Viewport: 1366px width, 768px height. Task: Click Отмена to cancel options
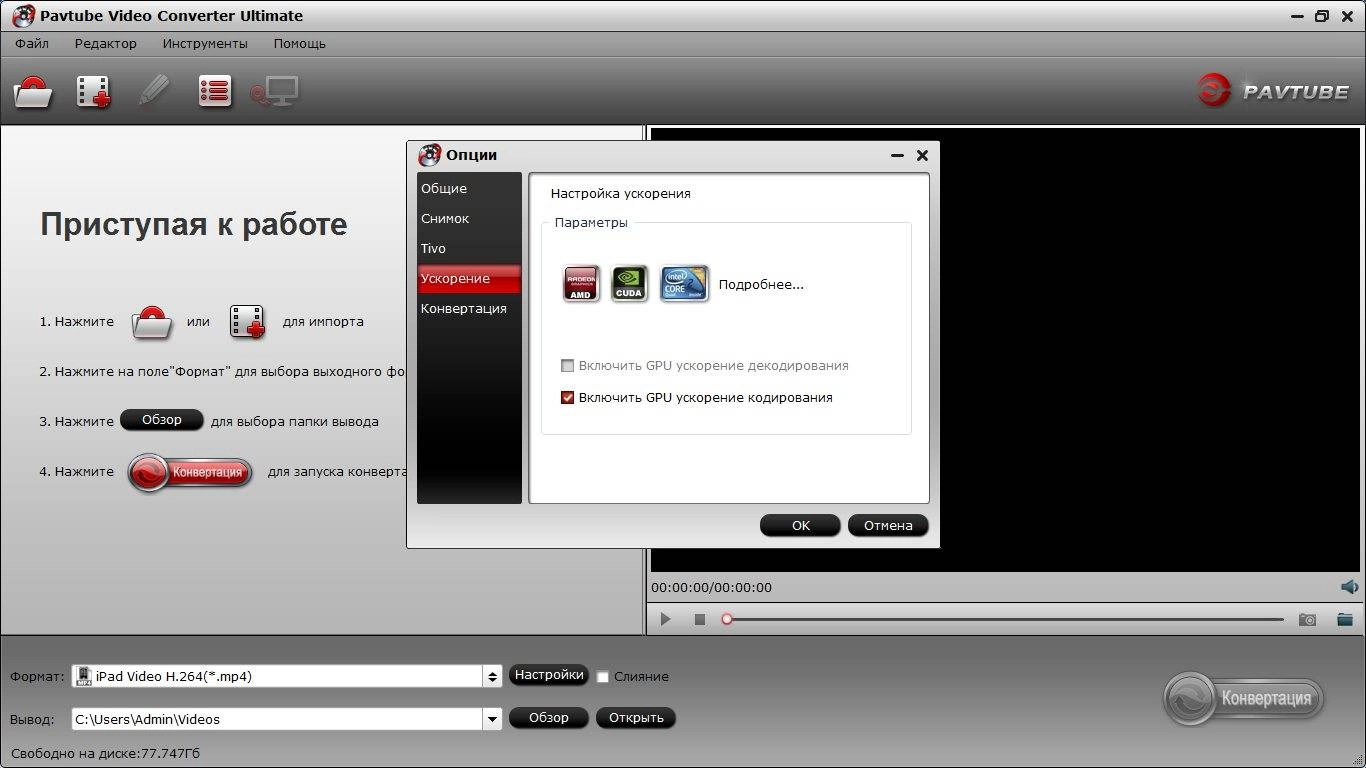click(888, 525)
